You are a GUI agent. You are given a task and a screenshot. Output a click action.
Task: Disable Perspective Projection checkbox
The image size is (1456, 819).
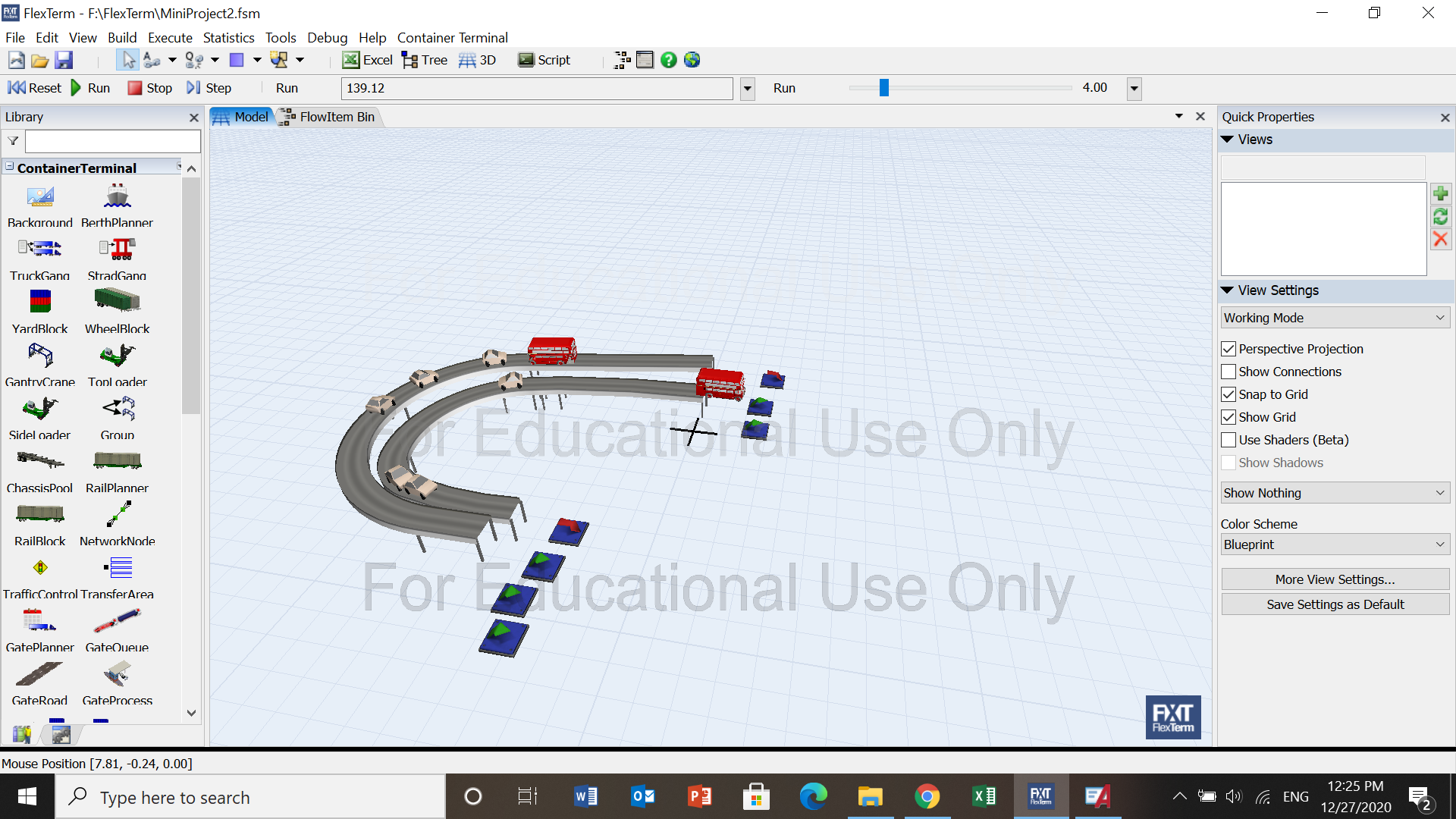click(1228, 349)
